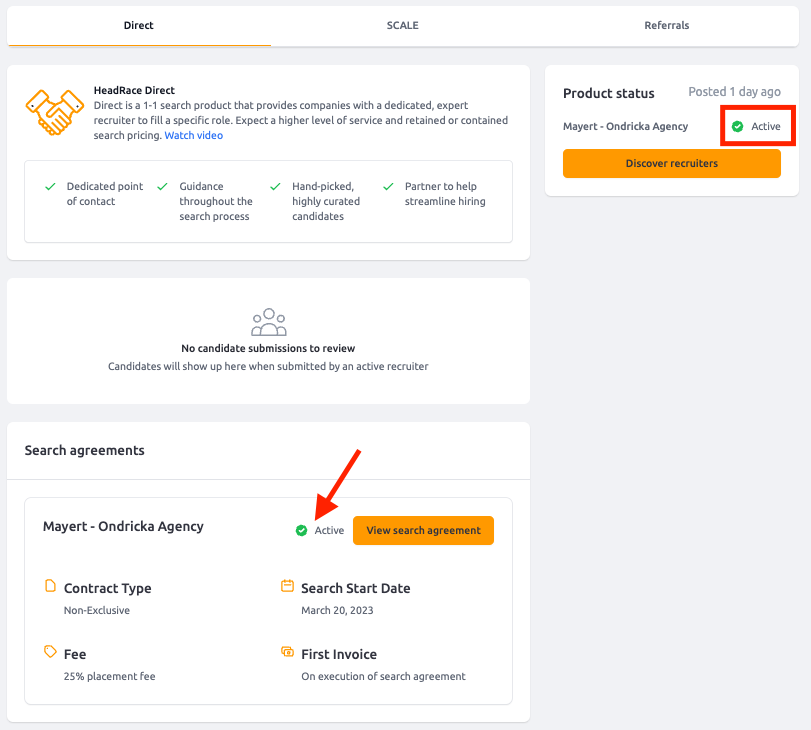Switch to the SCALE tab
This screenshot has height=730, width=811.
[x=402, y=25]
